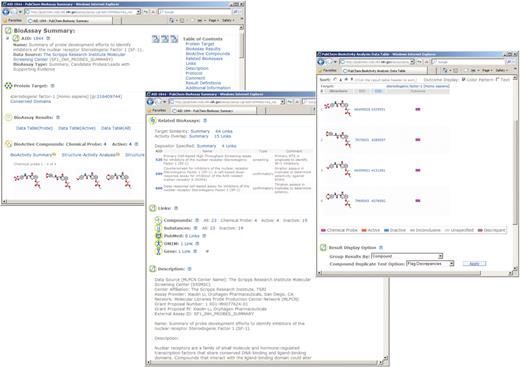Click the Compounds link icon
Screen dimensions: 520x367
(158, 220)
